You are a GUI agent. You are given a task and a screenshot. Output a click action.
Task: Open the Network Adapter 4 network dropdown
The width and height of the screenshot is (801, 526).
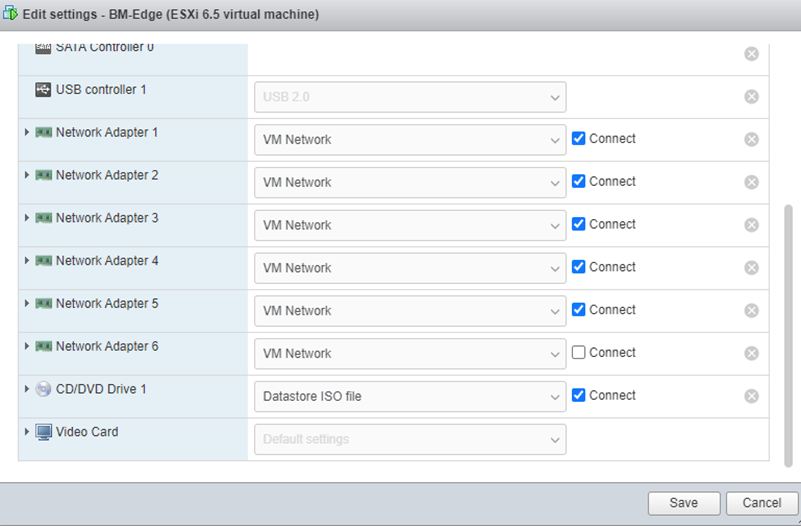(410, 268)
